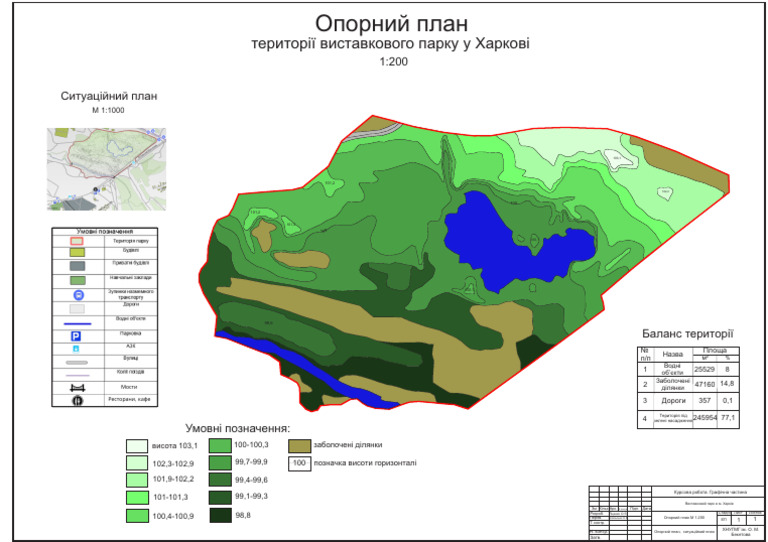
Task: Click the 'висота 103,1' label
Action: [x=175, y=446]
